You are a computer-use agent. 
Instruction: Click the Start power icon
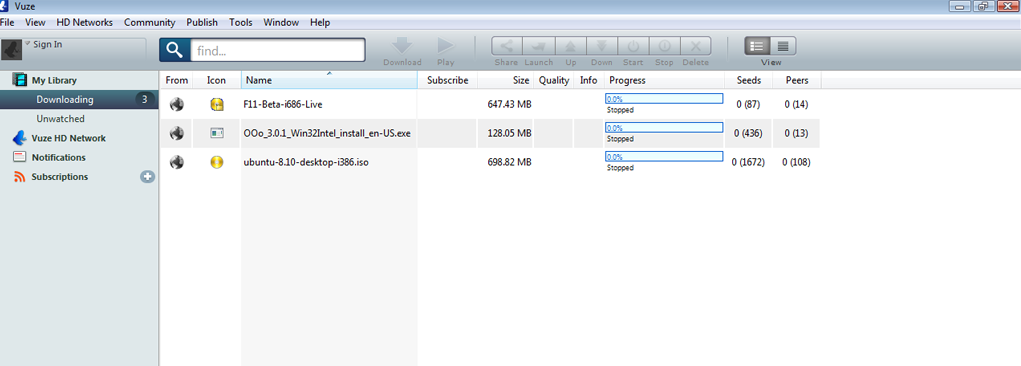pyautogui.click(x=633, y=46)
